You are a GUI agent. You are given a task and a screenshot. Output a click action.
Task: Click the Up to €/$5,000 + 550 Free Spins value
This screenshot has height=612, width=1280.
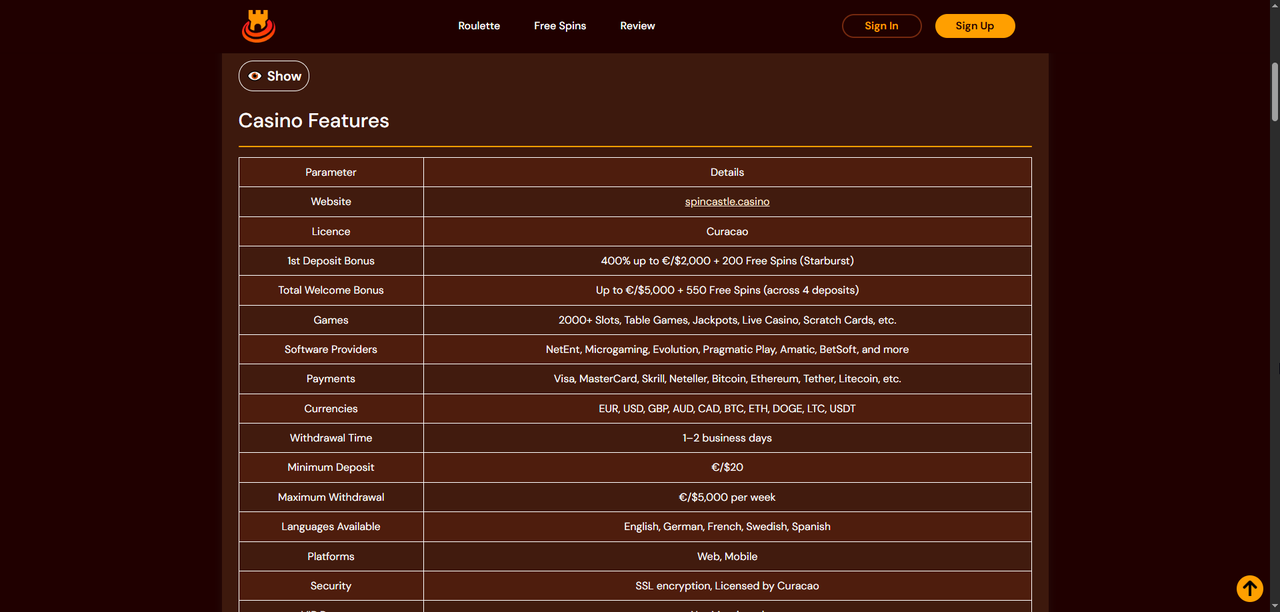coord(727,290)
